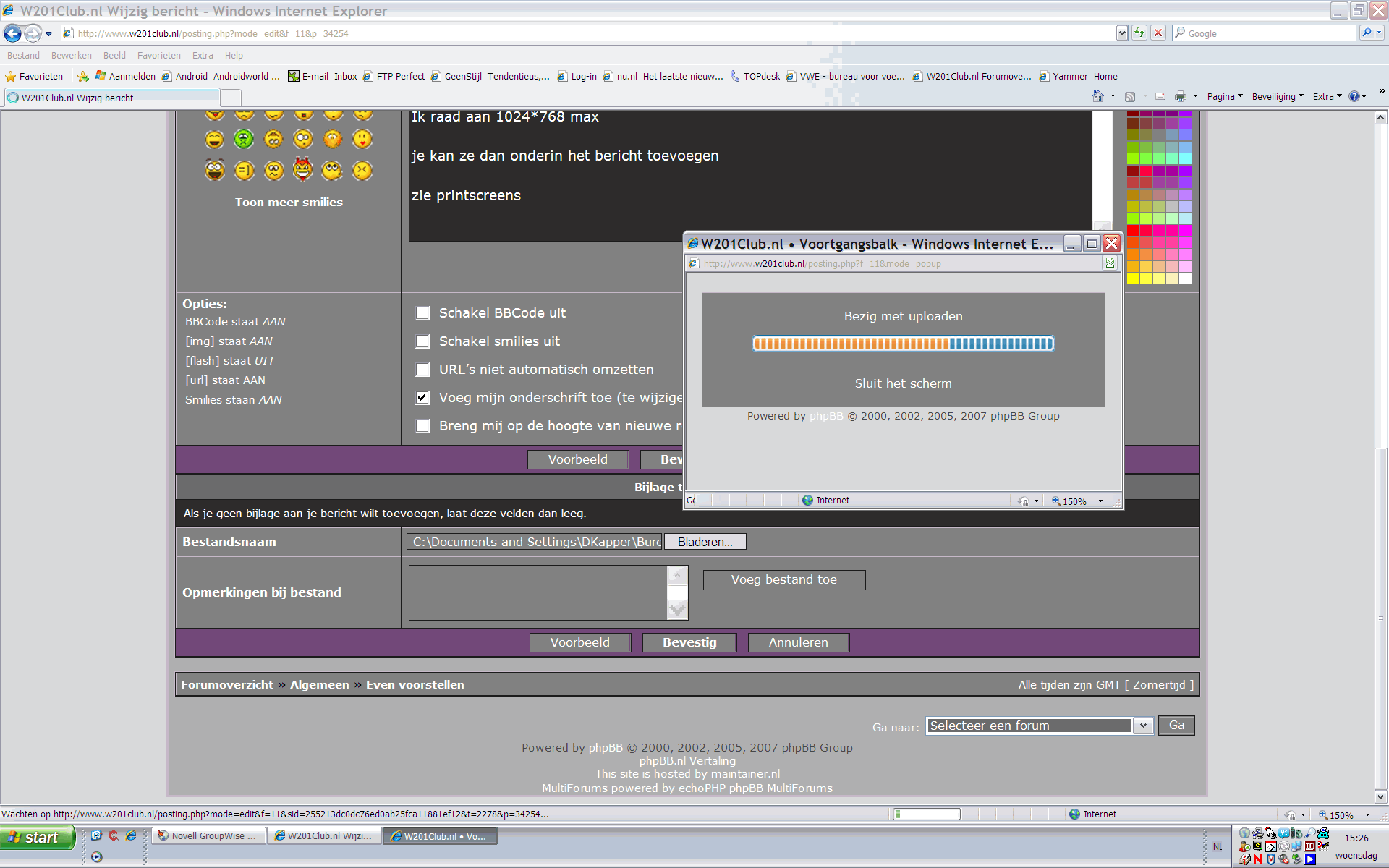Expand the Beveiliging dropdown menu
Viewport: 1389px width, 868px height.
1278,96
